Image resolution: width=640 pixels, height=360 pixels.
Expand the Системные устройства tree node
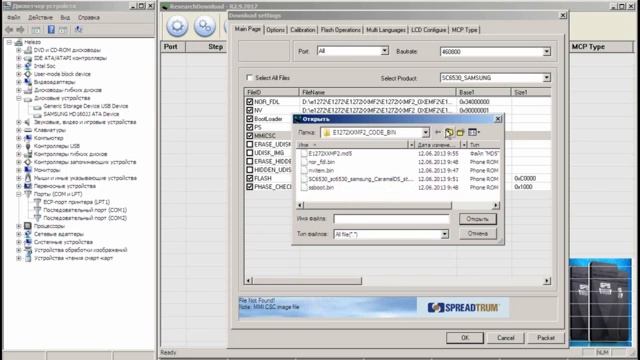pos(19,242)
